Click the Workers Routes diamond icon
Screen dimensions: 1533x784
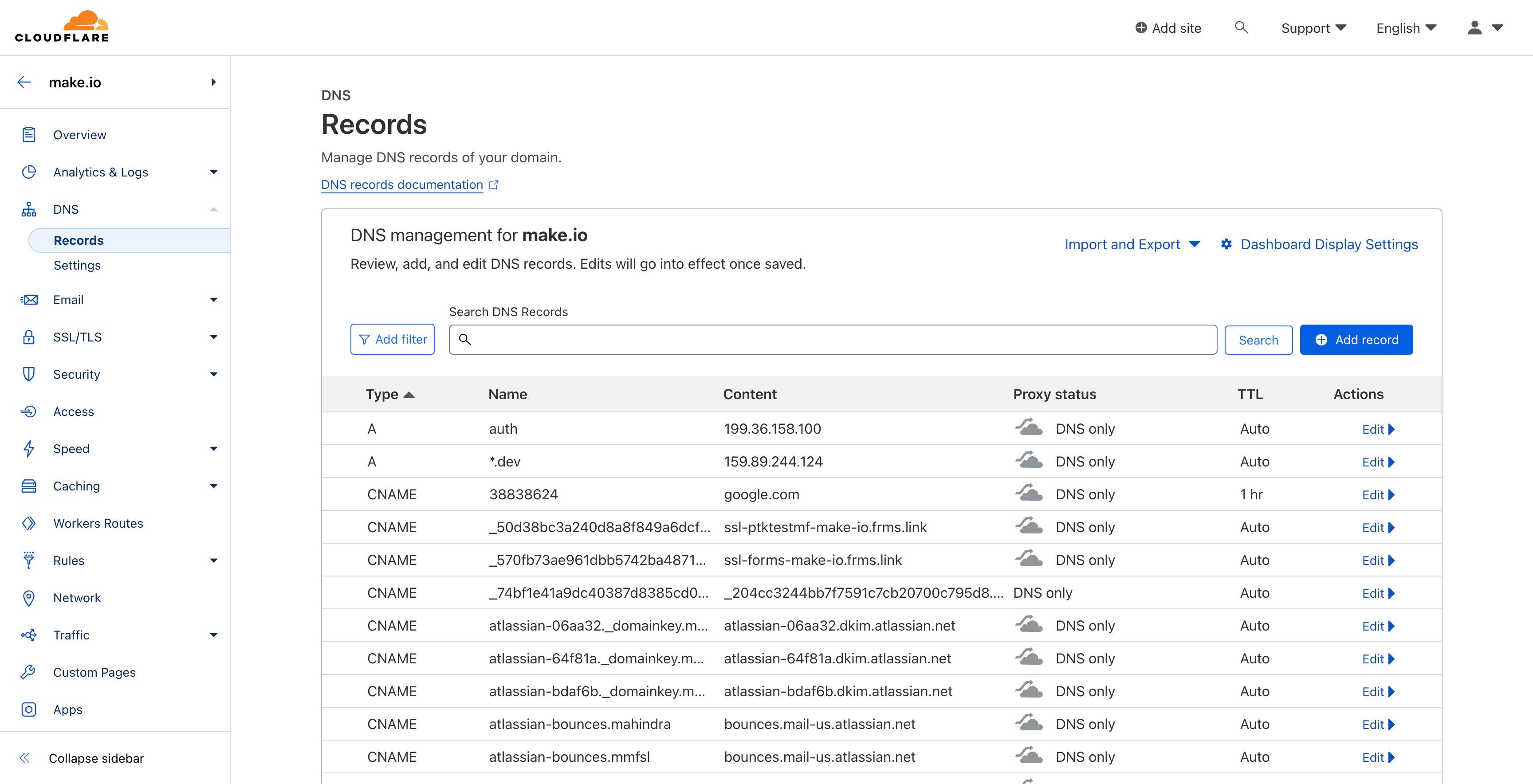[28, 523]
